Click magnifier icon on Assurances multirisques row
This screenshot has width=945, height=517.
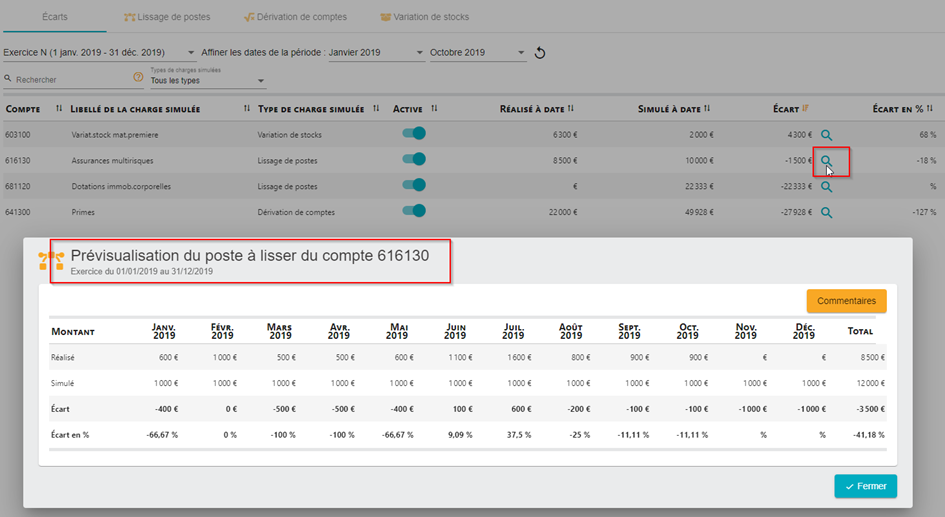pos(826,160)
